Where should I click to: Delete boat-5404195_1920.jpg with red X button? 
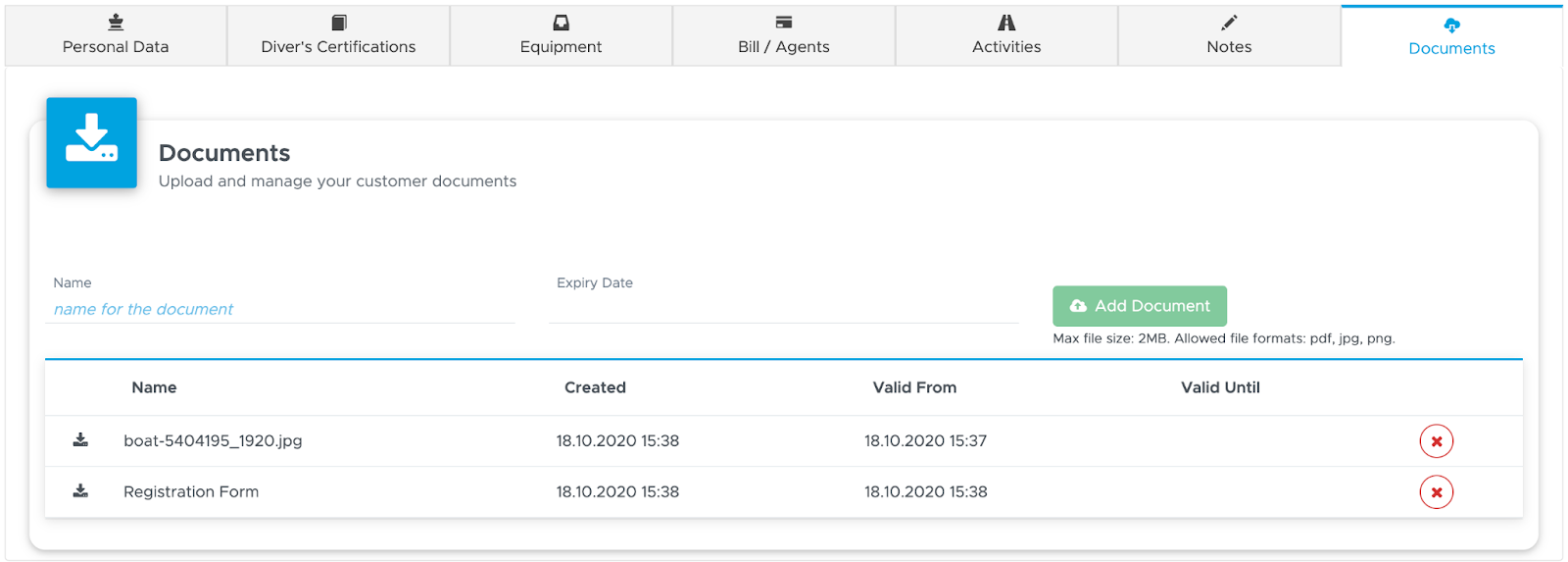(1437, 441)
